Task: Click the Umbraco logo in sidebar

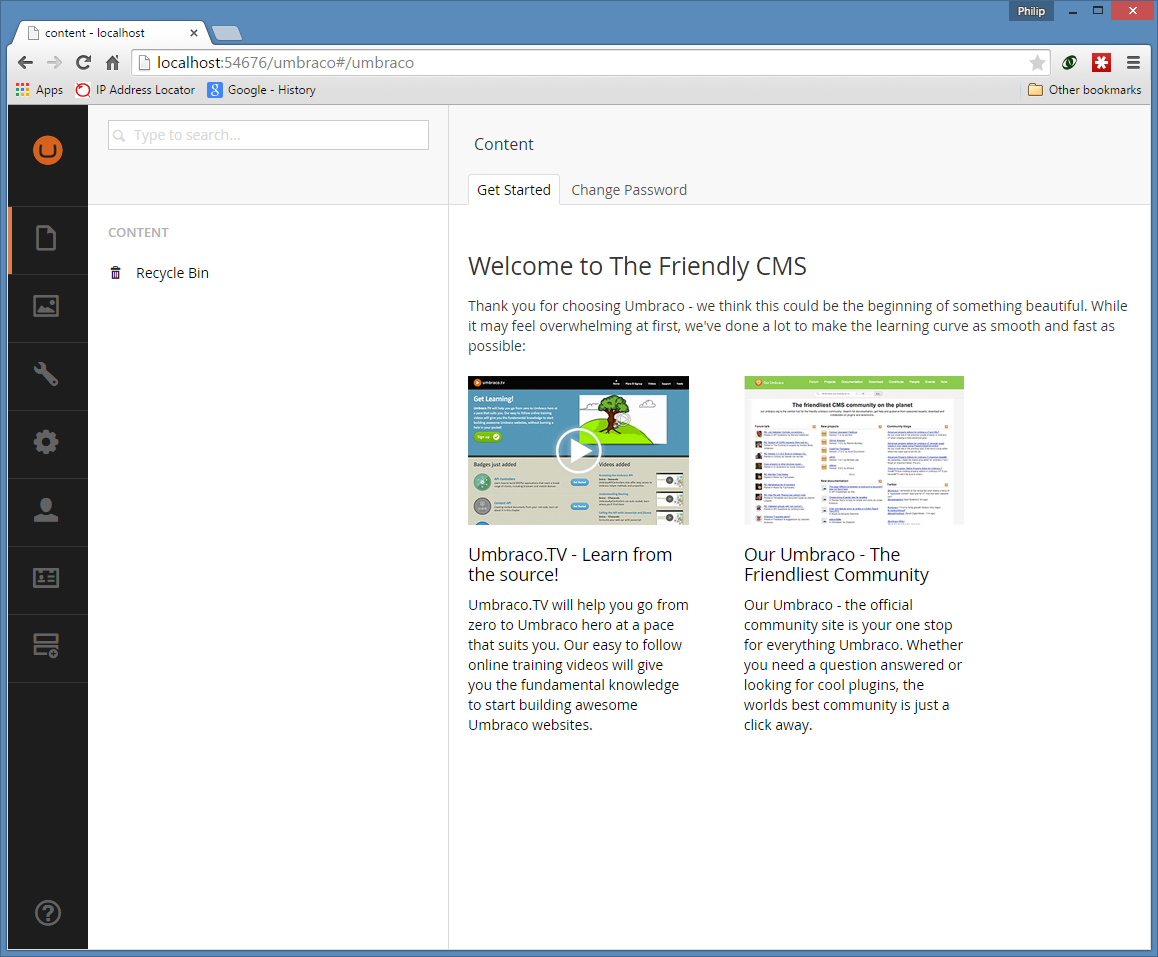Action: point(47,150)
